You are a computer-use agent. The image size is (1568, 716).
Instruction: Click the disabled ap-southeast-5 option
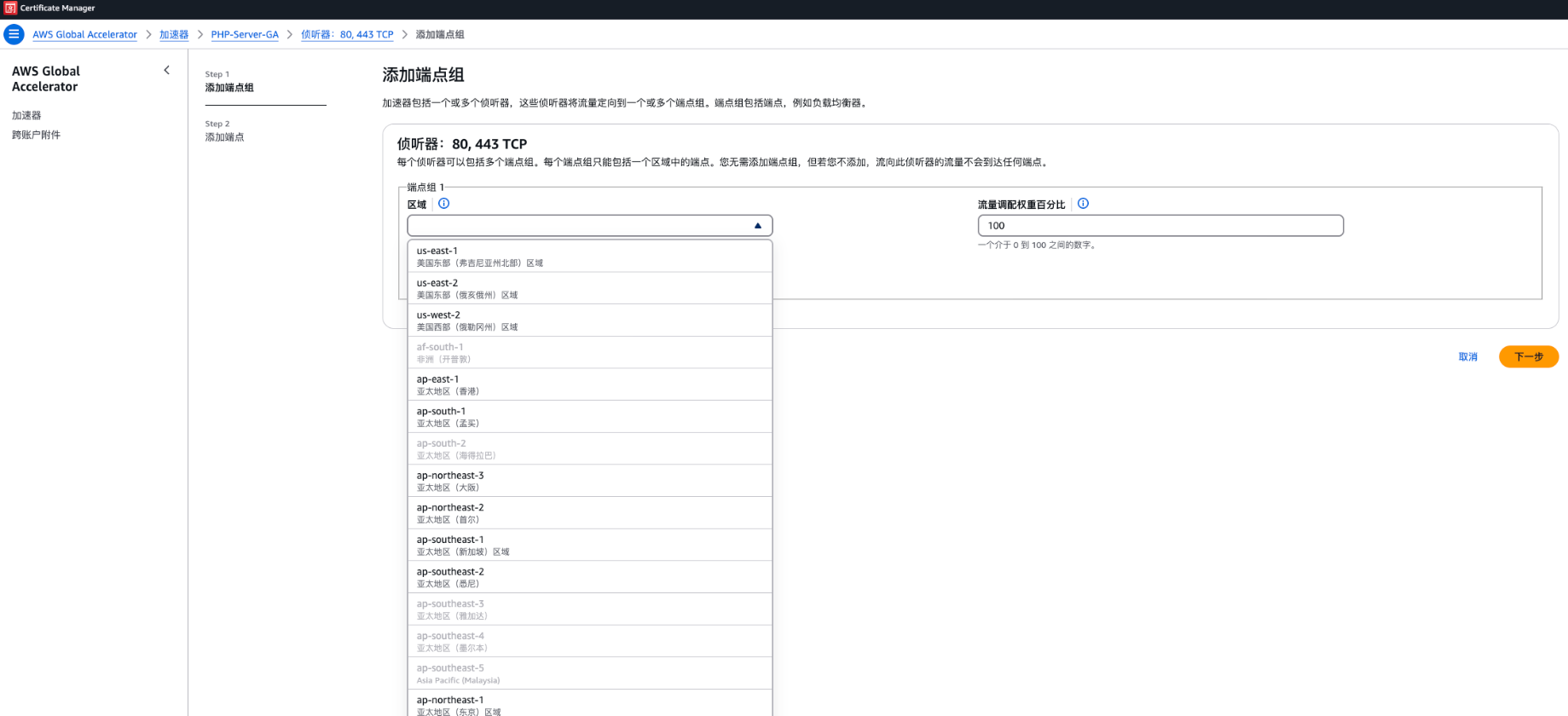coord(590,673)
